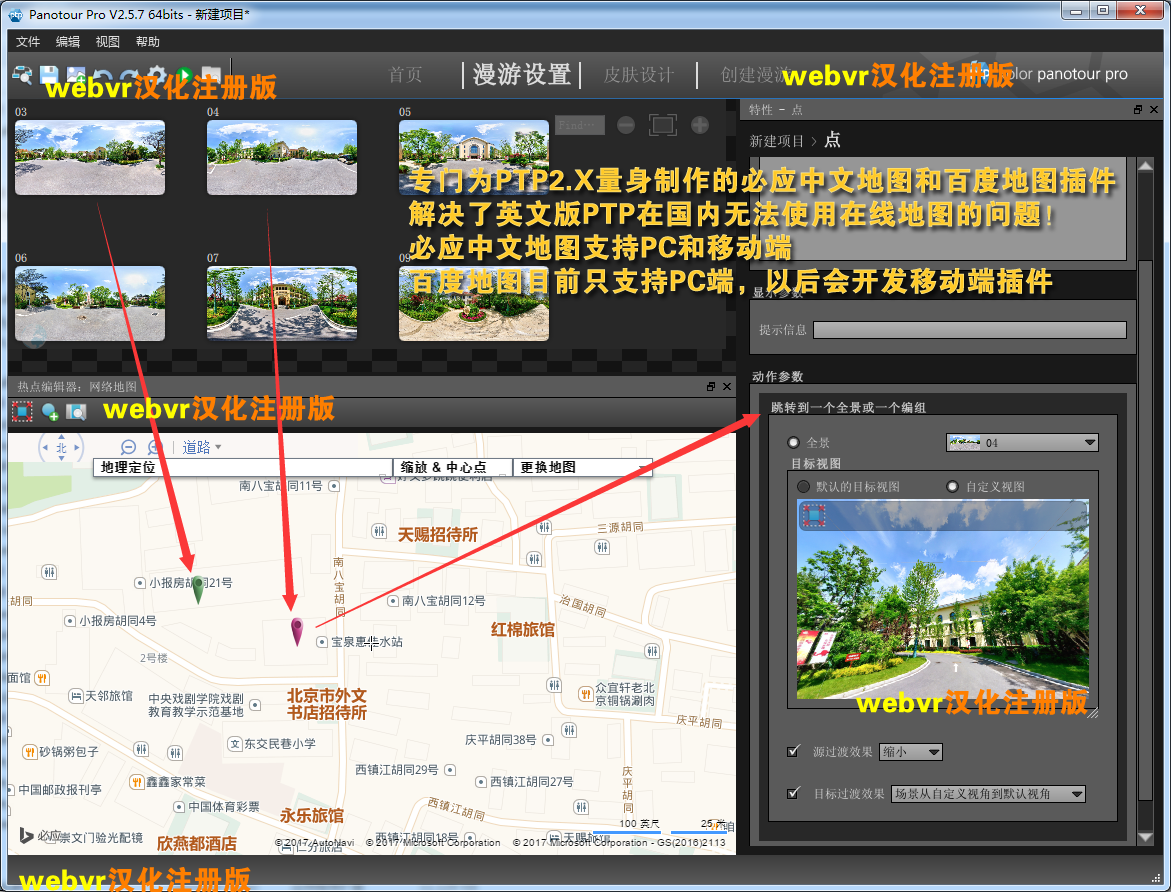
Task: Click 红棉旅馆 label on the map
Action: [x=523, y=629]
